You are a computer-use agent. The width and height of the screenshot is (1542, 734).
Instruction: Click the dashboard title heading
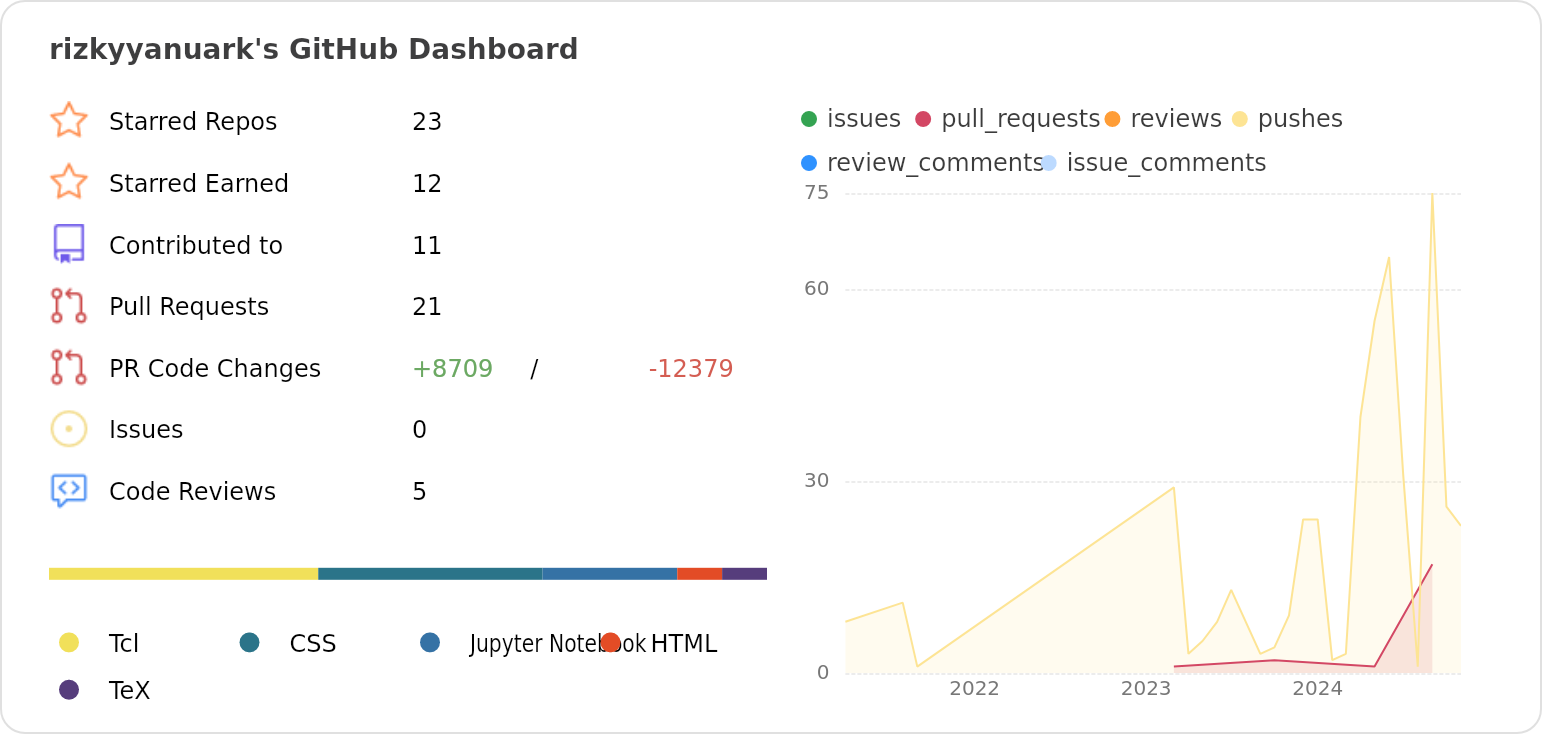click(314, 50)
